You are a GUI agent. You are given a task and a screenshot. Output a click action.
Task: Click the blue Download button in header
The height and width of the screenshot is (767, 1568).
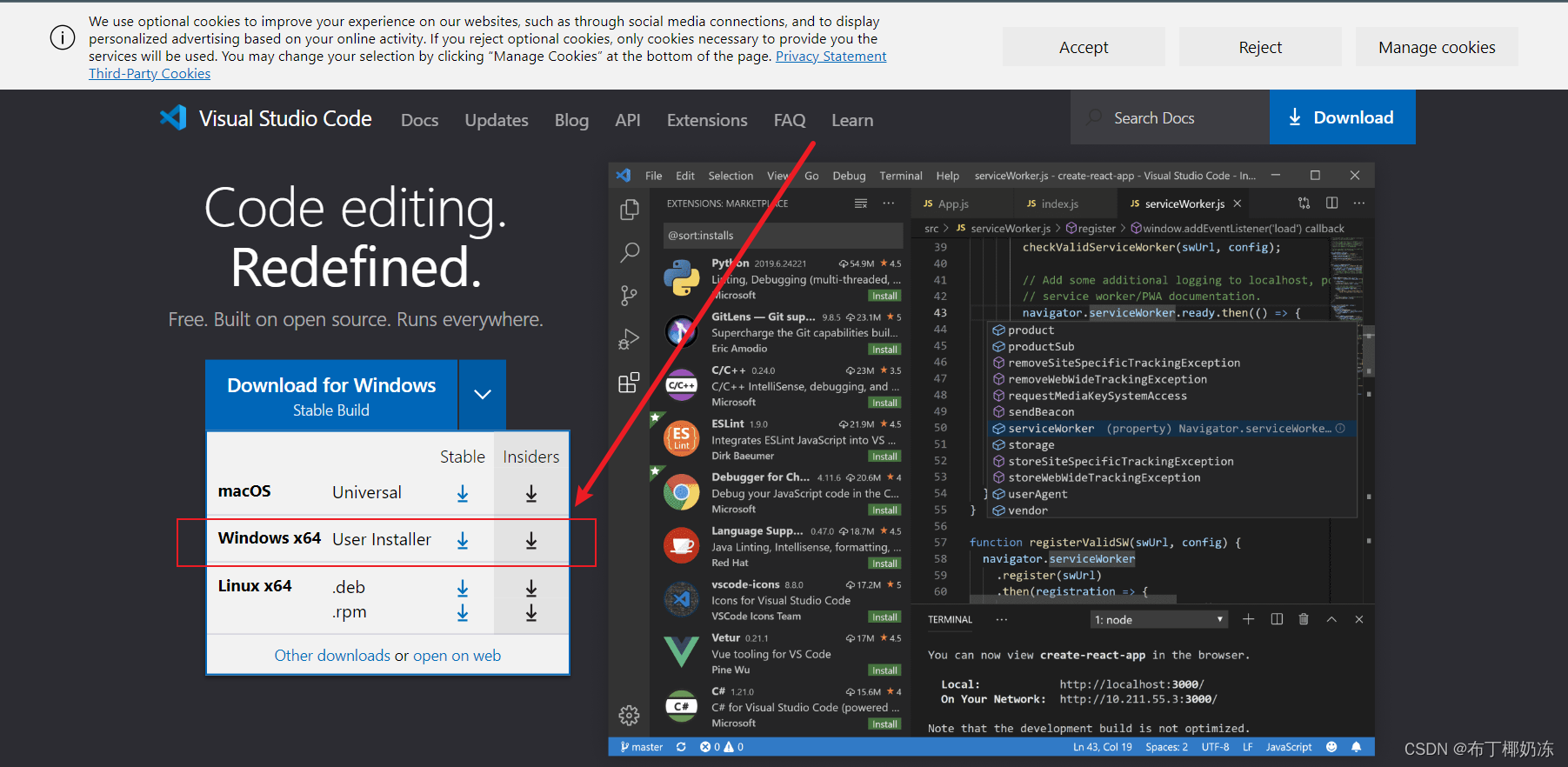1342,117
